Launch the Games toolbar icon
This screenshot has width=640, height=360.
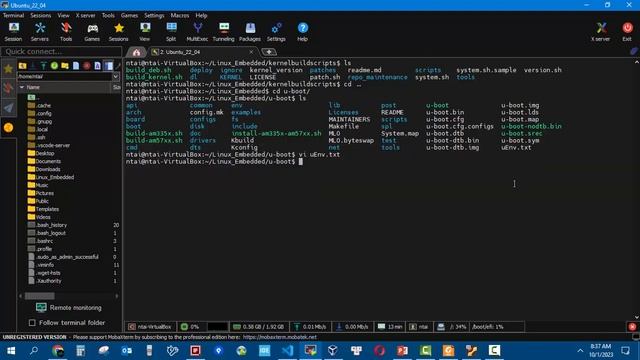[x=92, y=32]
